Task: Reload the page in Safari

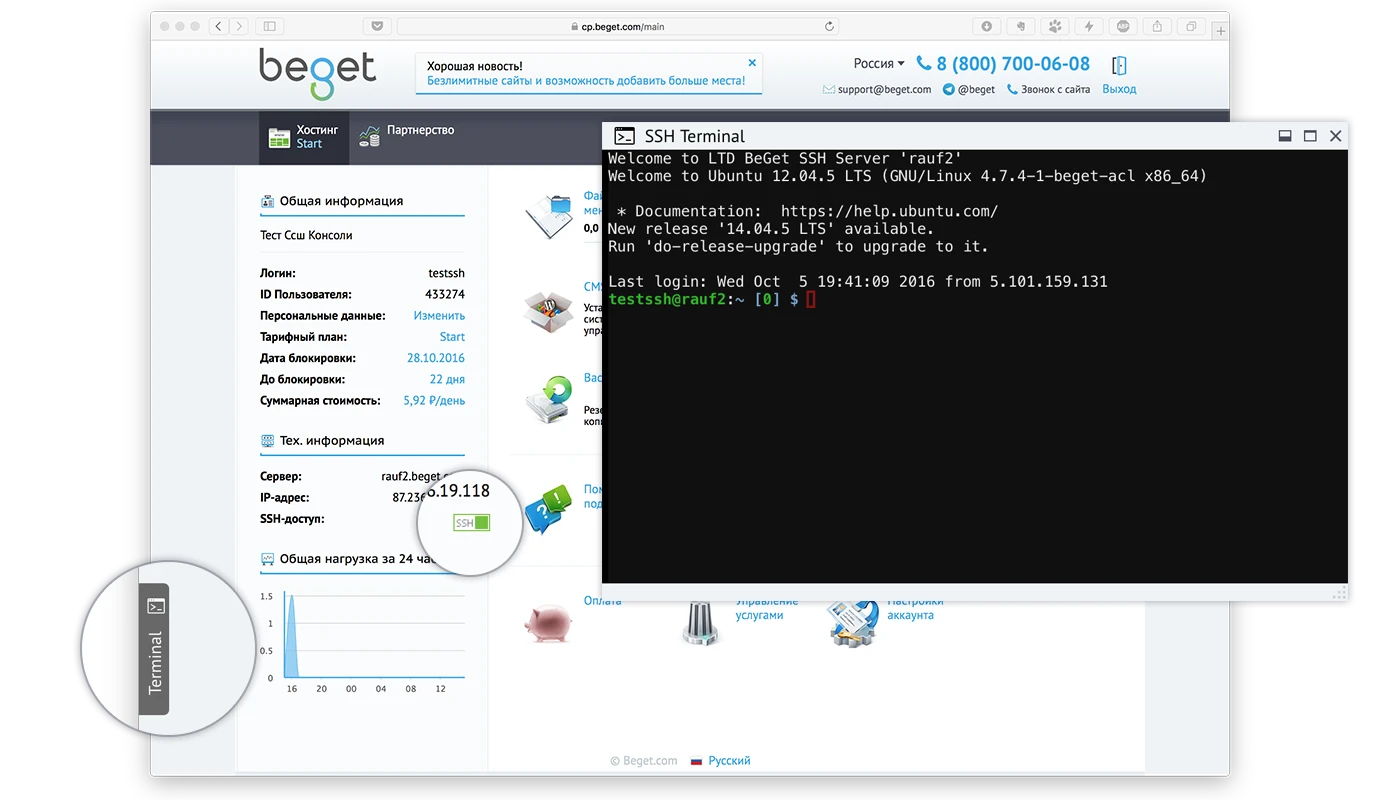Action: pyautogui.click(x=829, y=27)
